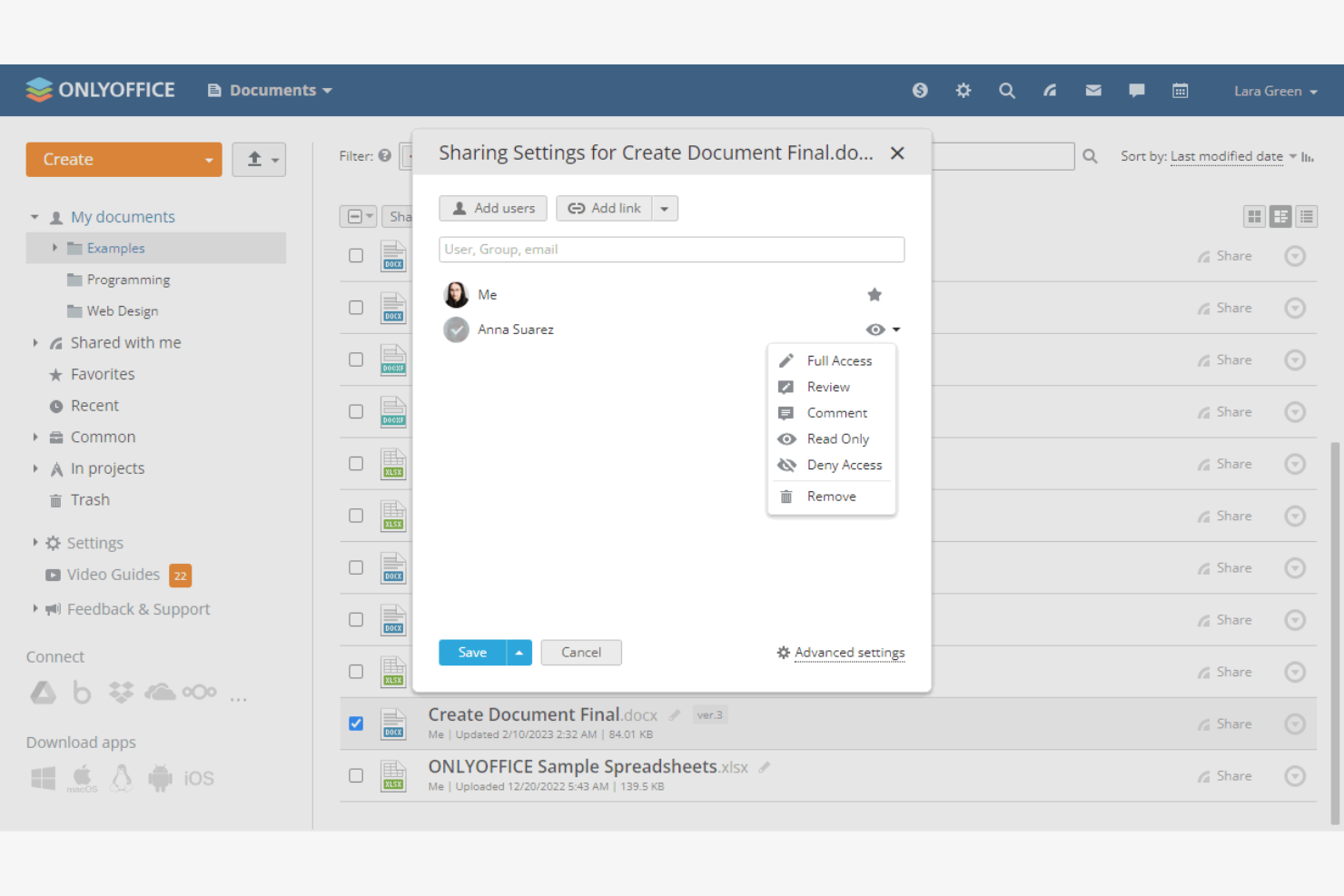Screen dimensions: 1344x896
Task: Open the calendar icon in the top bar
Action: (1180, 90)
